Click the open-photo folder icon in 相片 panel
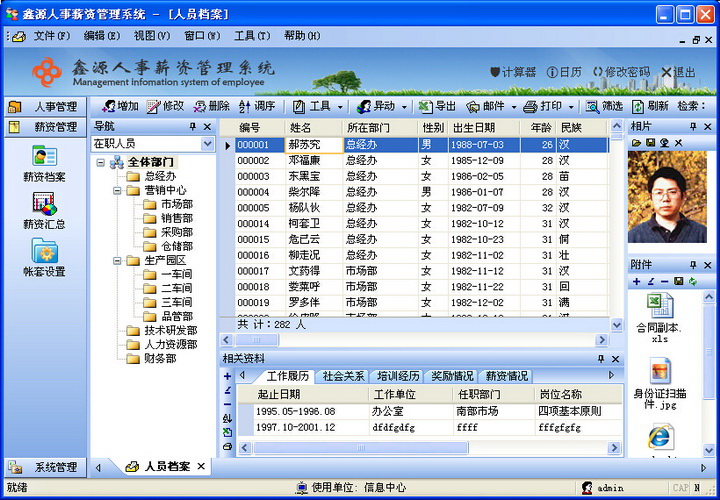The image size is (720, 500). coord(636,143)
